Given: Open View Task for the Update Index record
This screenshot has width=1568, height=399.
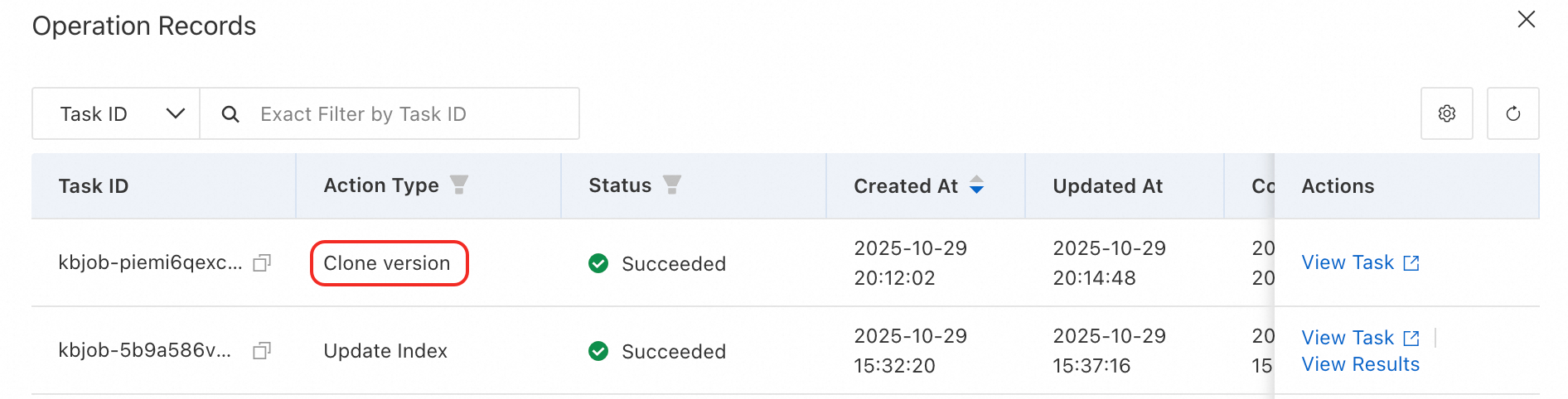Looking at the screenshot, I should click(1360, 338).
